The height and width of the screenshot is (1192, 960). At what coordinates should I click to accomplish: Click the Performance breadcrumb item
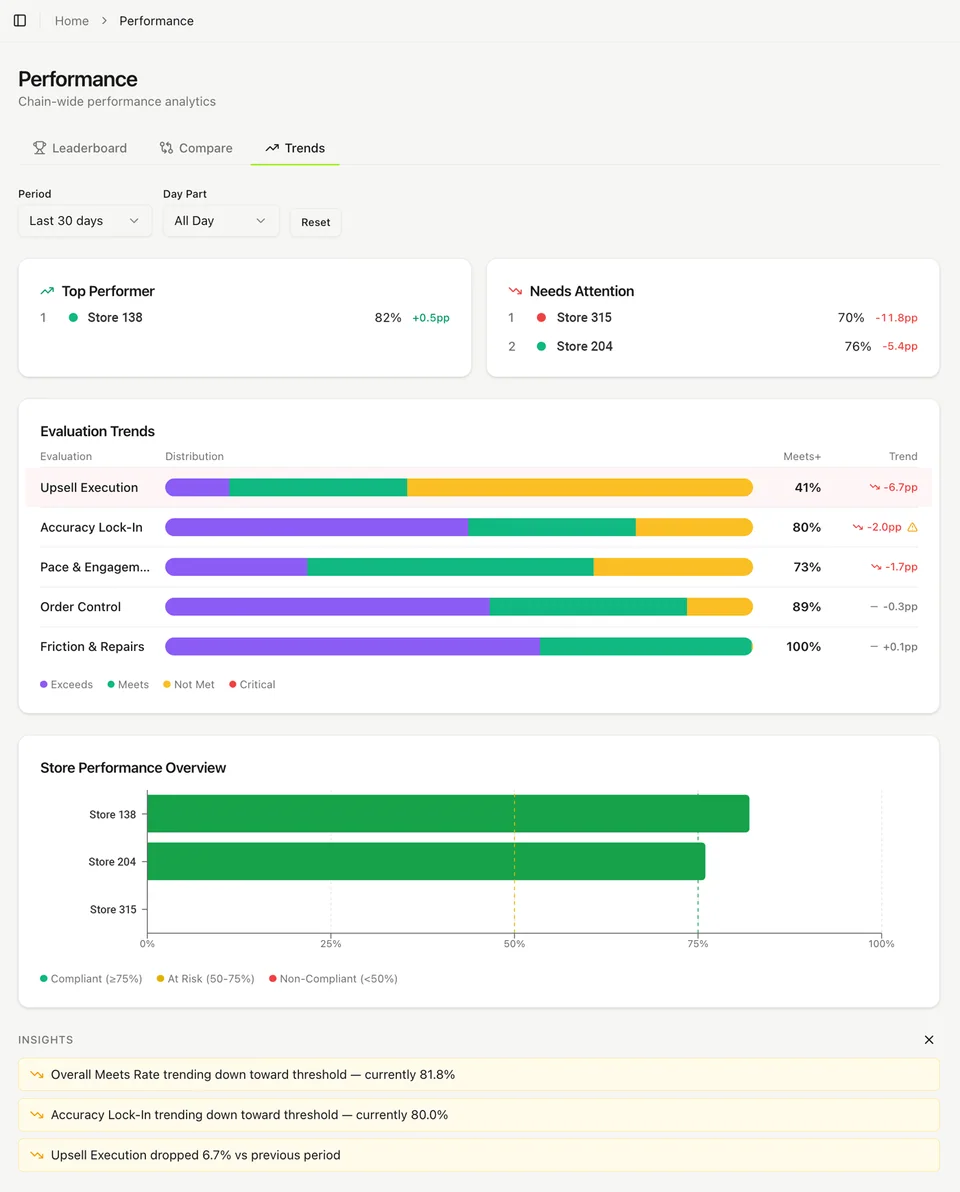157,21
